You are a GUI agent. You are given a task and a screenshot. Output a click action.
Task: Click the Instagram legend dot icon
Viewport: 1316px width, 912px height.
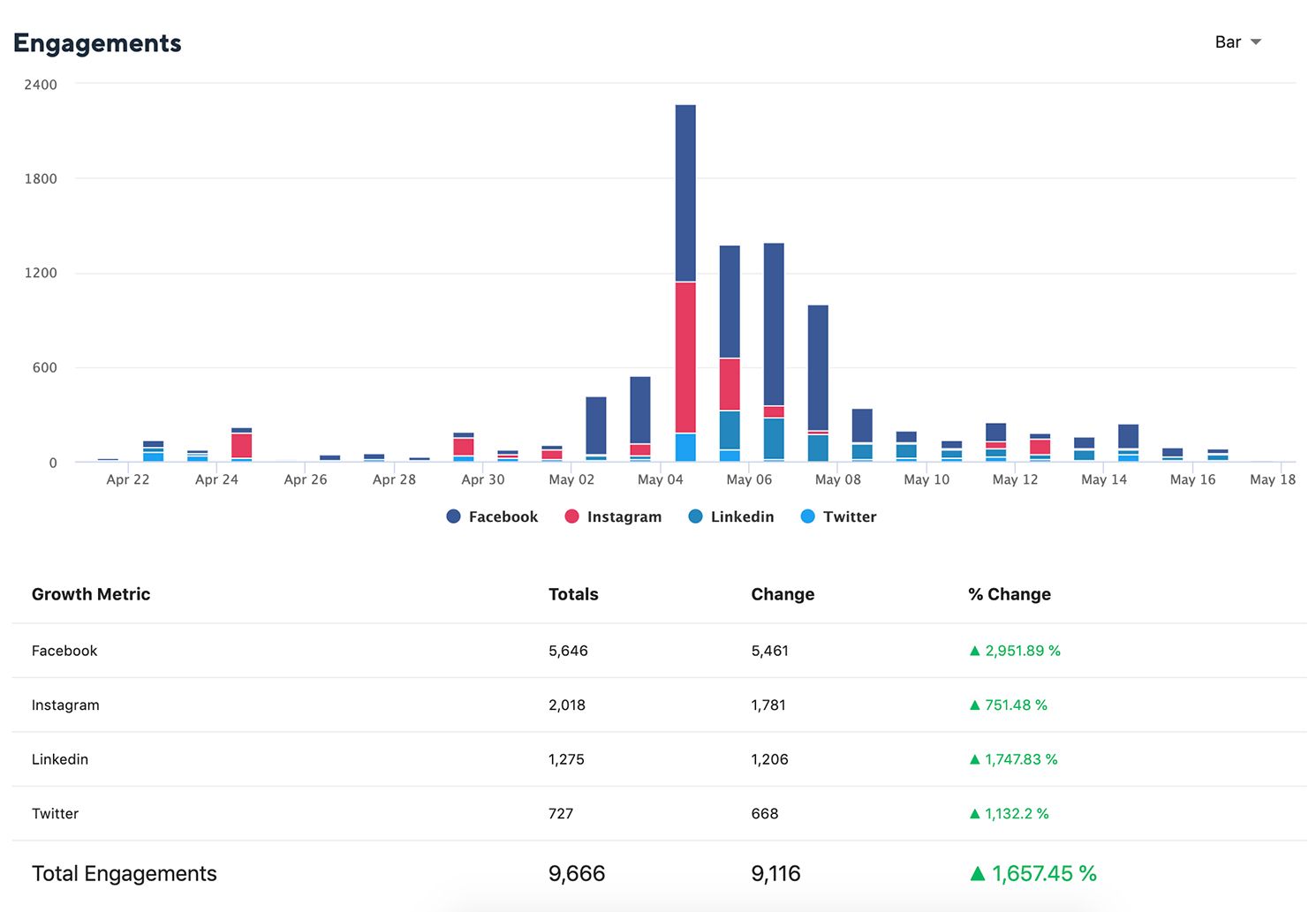571,516
